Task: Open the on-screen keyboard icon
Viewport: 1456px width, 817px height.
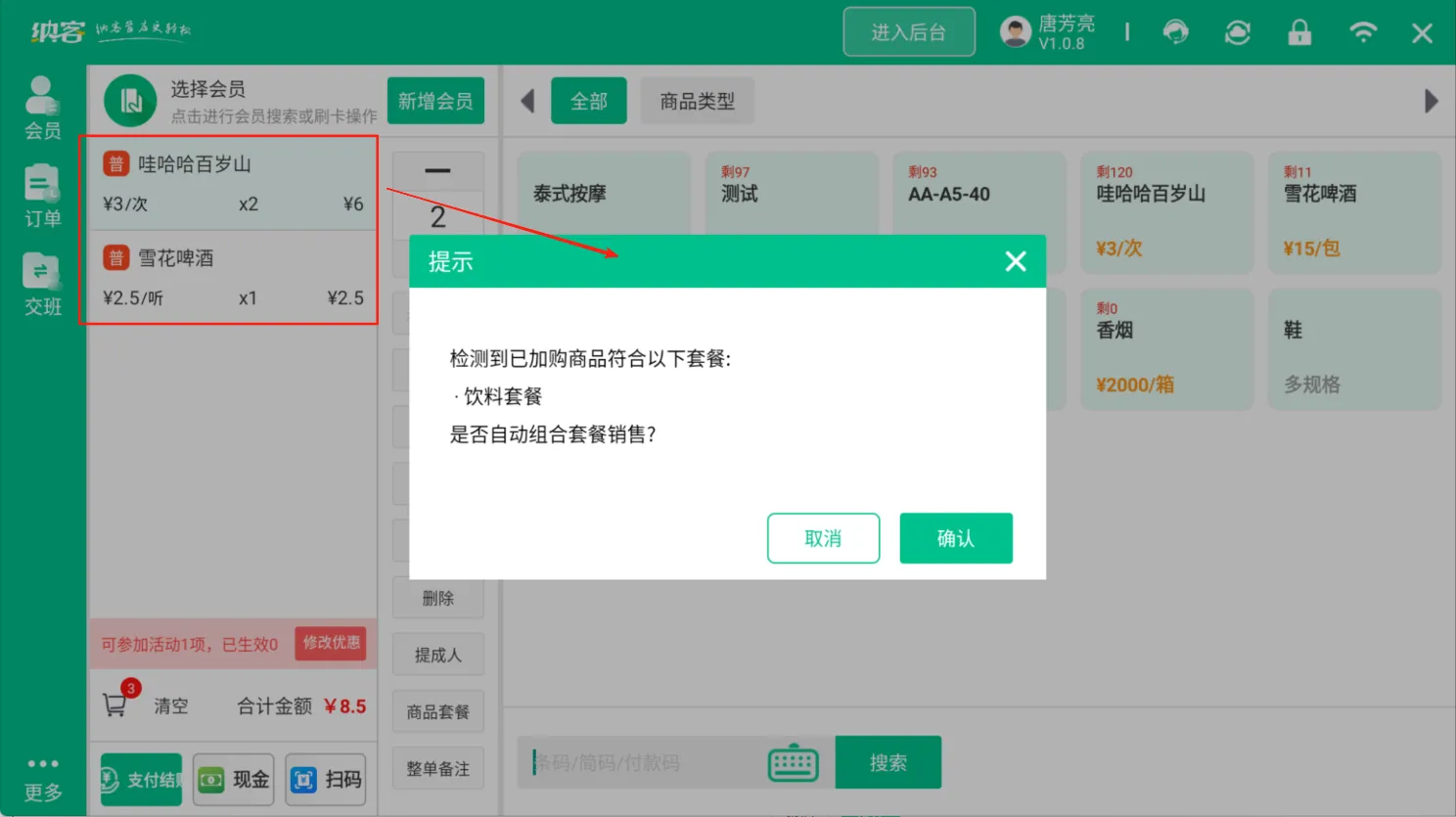Action: click(x=793, y=763)
